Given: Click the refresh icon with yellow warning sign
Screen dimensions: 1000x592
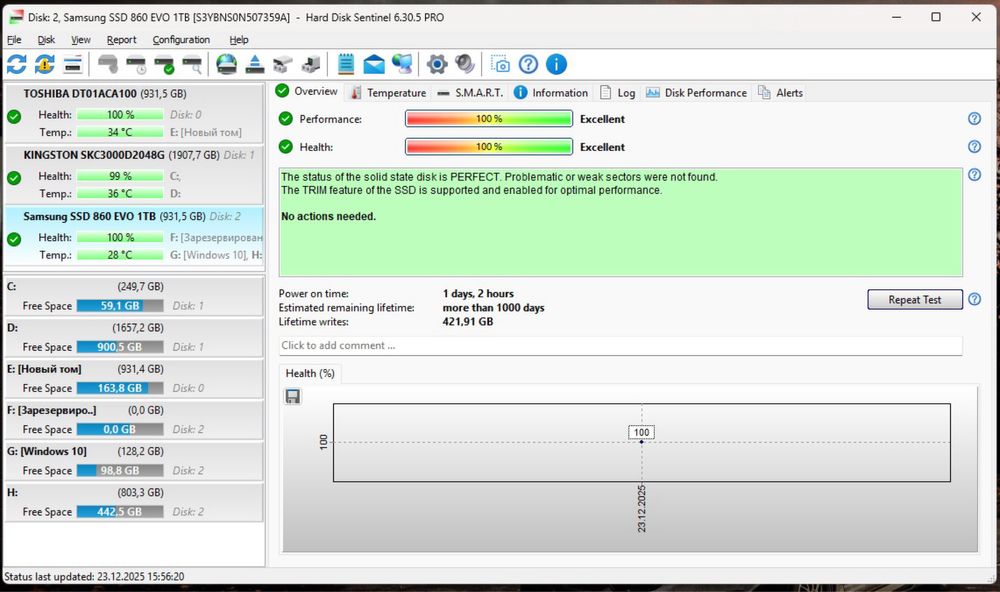Looking at the screenshot, I should [x=45, y=64].
